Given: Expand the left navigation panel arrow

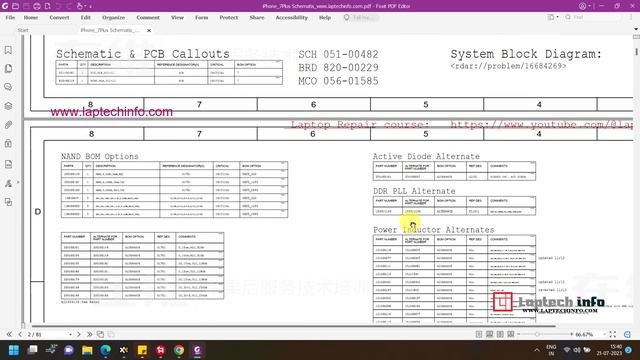Looking at the screenshot, I should pyautogui.click(x=18, y=182).
